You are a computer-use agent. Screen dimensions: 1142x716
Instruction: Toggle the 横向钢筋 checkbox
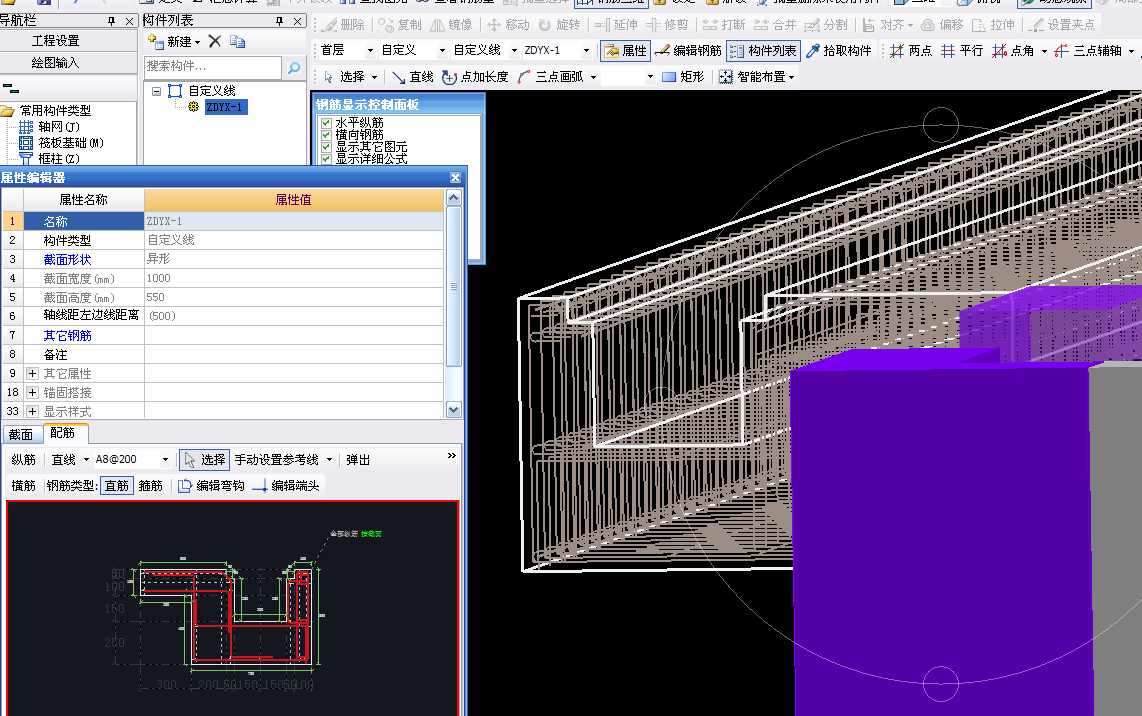[x=326, y=135]
